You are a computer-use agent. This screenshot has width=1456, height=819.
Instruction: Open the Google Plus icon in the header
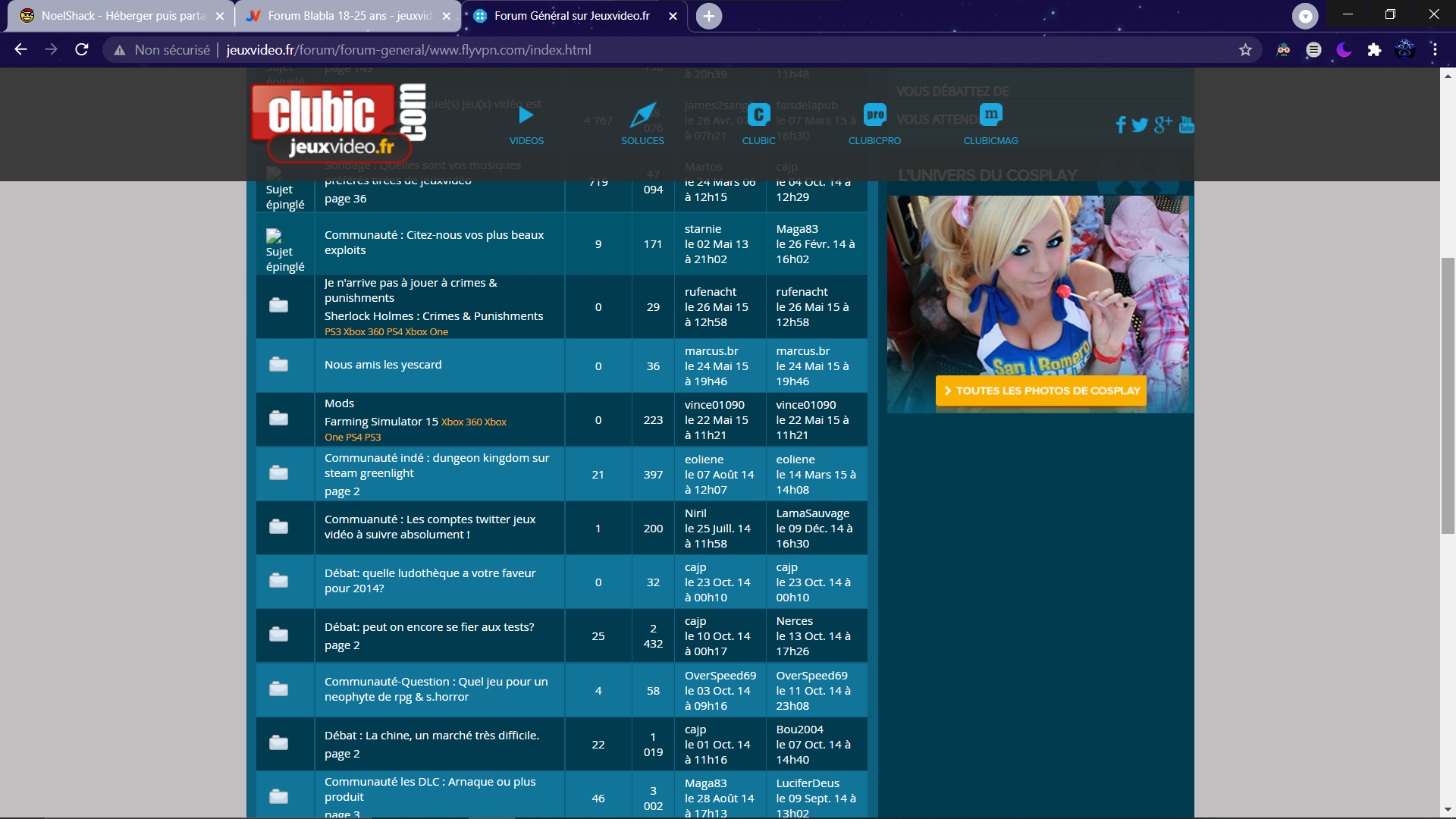pos(1163,124)
